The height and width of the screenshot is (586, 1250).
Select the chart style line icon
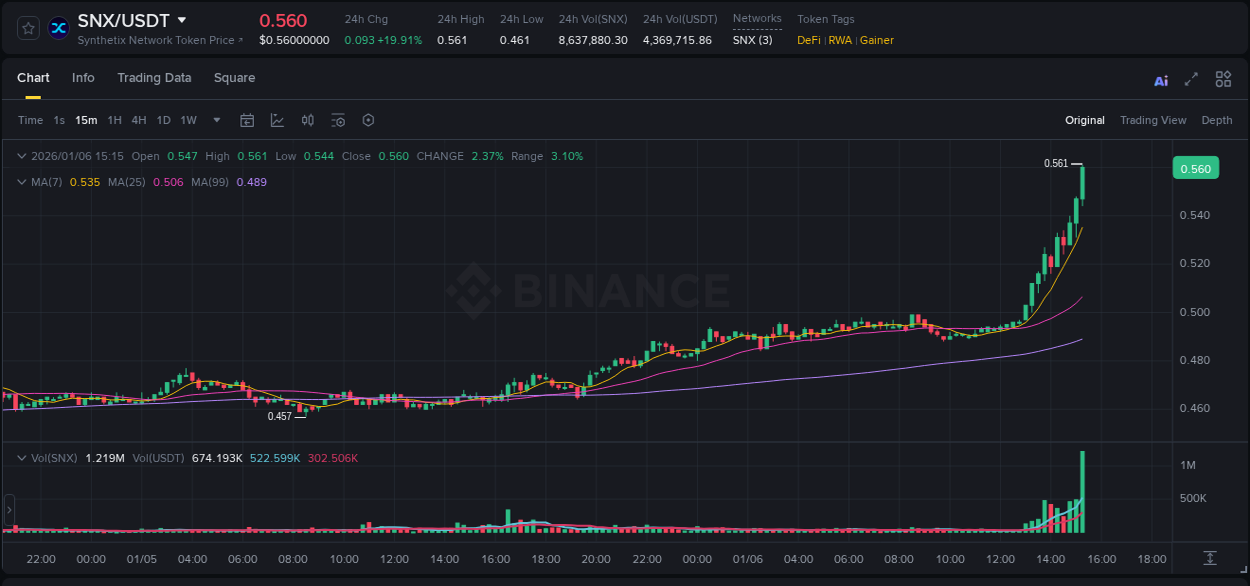click(277, 120)
